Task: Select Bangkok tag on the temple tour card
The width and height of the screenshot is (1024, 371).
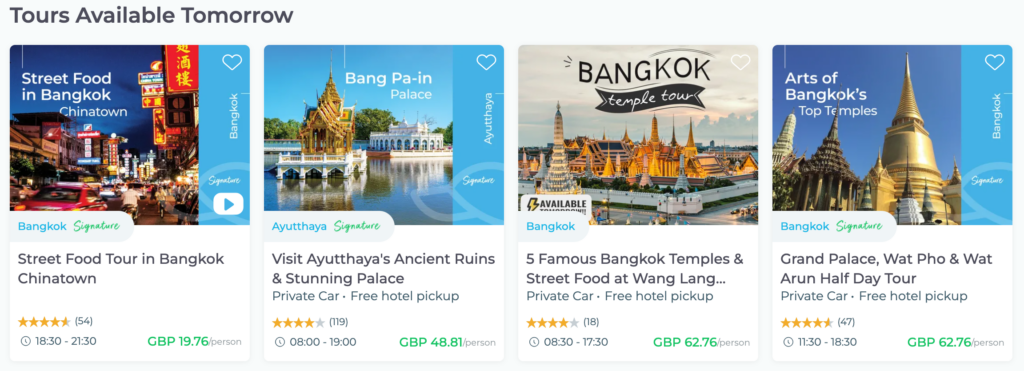Action: pos(551,227)
